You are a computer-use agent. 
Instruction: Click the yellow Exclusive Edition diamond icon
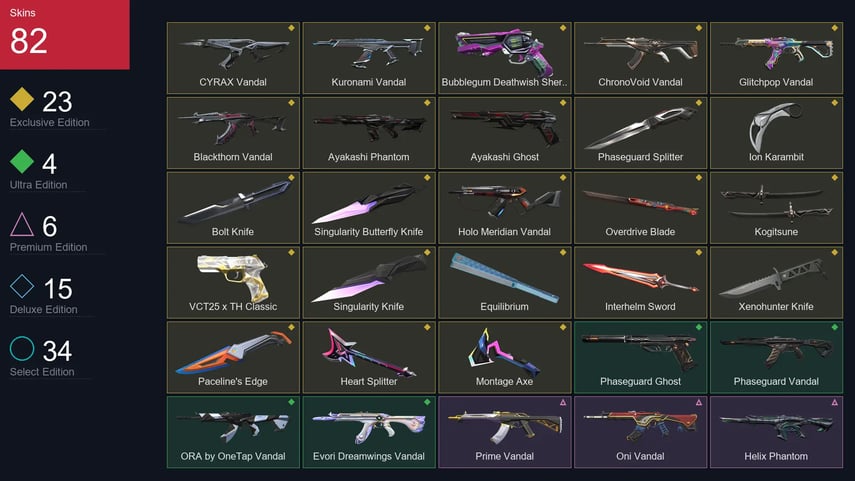pos(22,99)
